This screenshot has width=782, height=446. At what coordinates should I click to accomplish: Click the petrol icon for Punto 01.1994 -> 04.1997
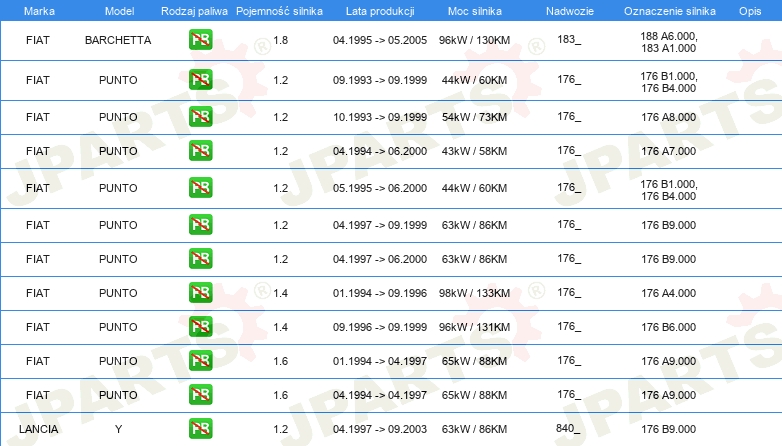click(x=200, y=361)
